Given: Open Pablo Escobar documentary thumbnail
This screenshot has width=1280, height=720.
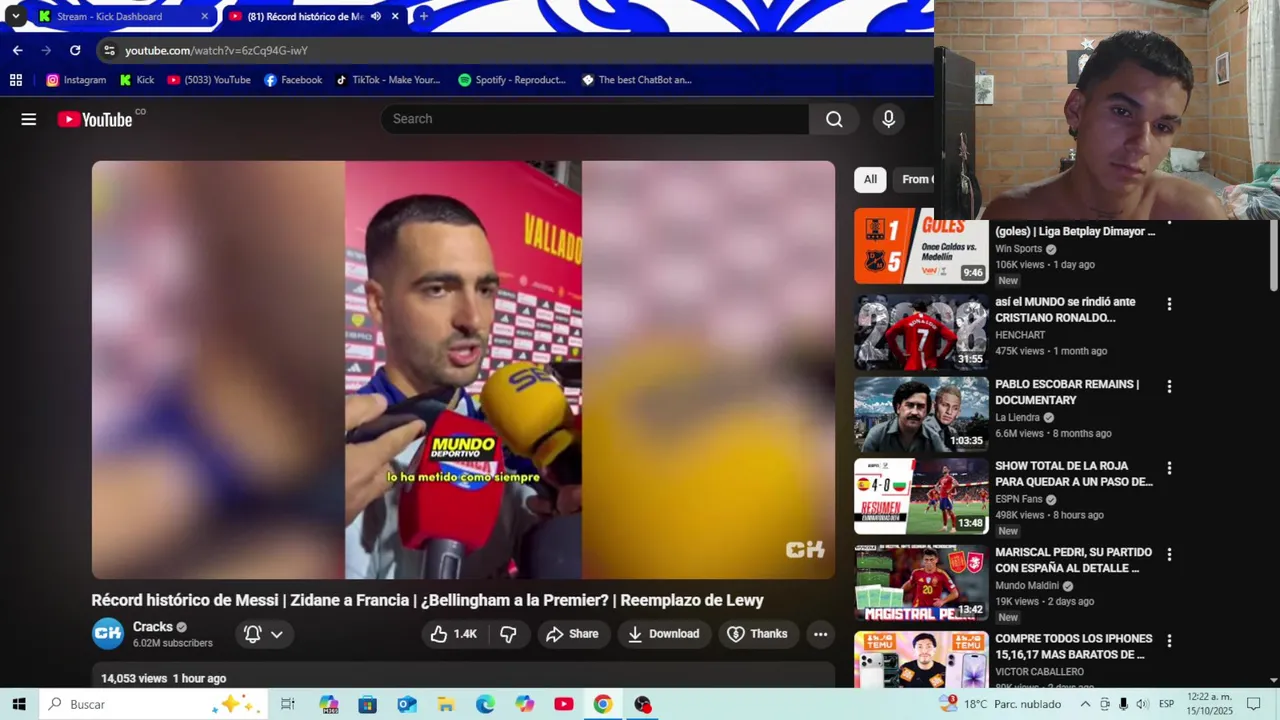Looking at the screenshot, I should (921, 414).
